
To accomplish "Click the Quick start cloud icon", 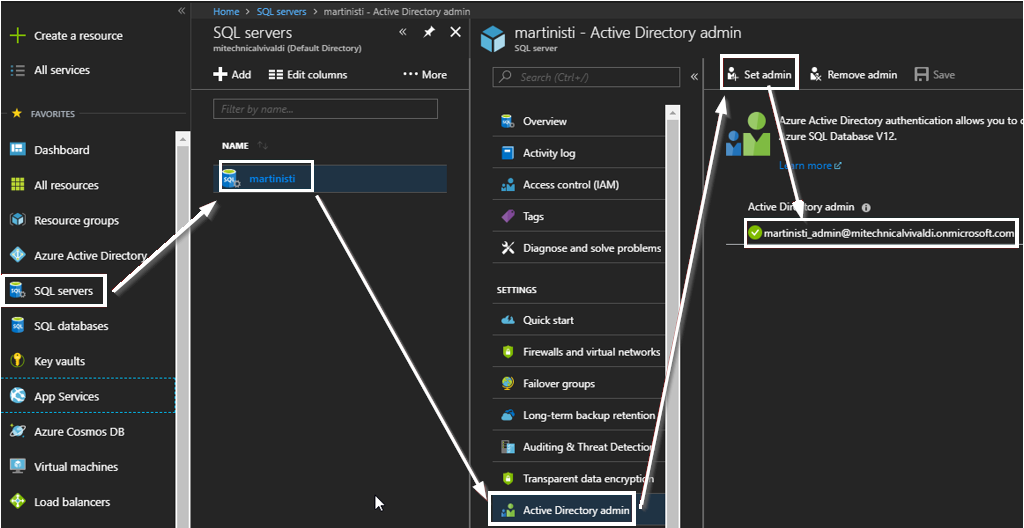I will 508,320.
